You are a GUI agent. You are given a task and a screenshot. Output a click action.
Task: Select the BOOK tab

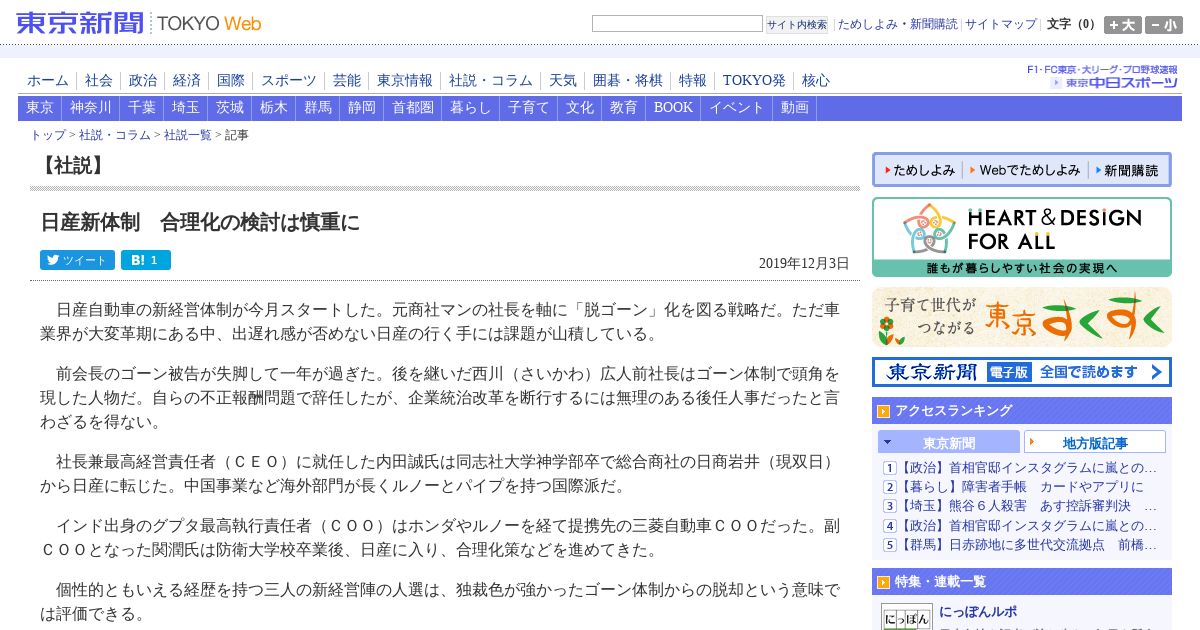coord(673,108)
